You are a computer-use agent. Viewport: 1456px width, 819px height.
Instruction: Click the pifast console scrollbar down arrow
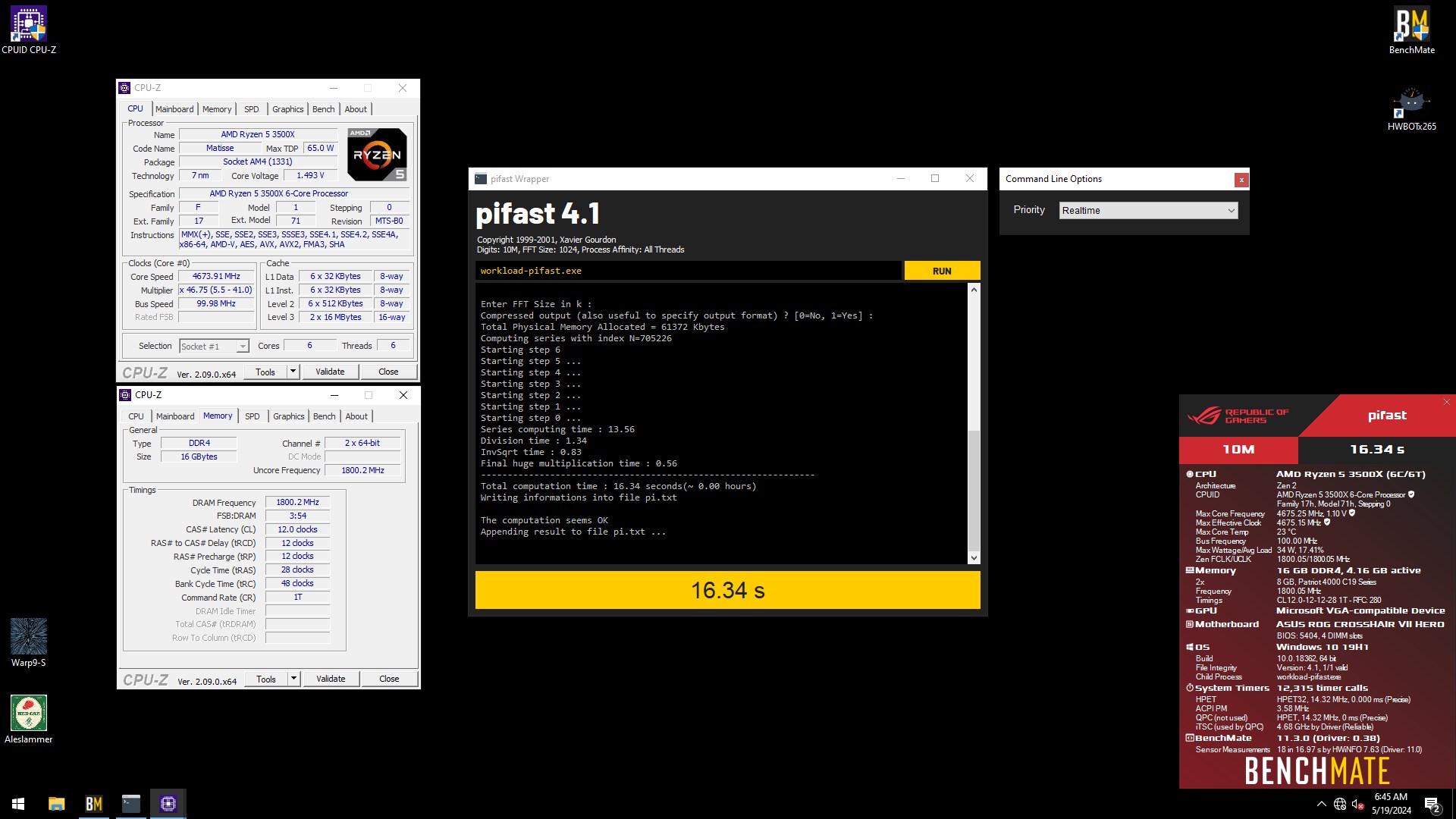pyautogui.click(x=974, y=558)
